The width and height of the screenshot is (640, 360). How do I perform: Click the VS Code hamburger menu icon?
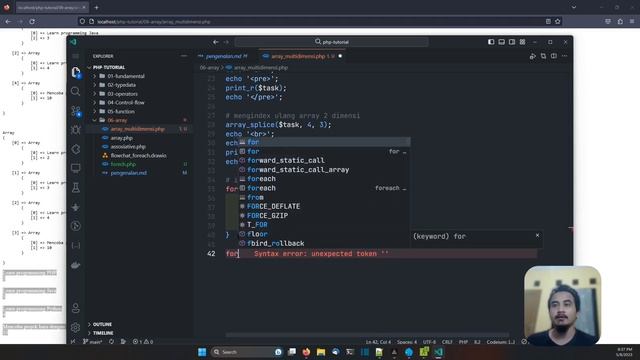click(x=76, y=56)
